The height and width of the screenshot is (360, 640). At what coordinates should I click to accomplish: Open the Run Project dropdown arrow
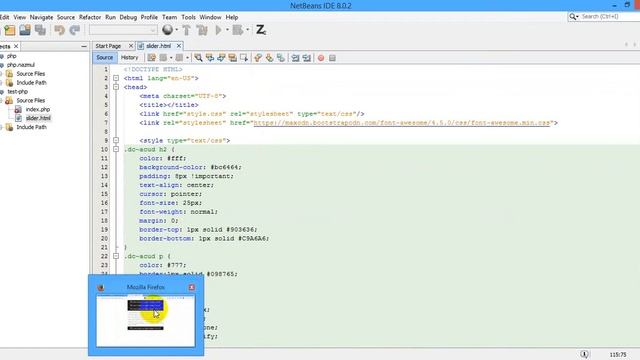click(x=227, y=29)
